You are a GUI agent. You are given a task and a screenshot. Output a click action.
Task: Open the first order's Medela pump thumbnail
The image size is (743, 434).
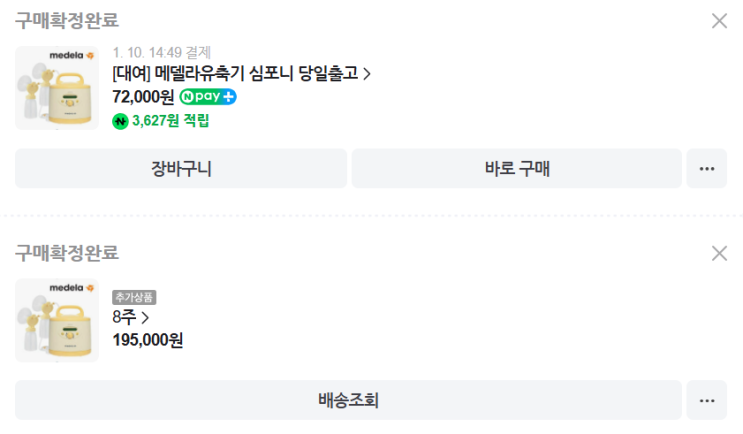pos(57,88)
